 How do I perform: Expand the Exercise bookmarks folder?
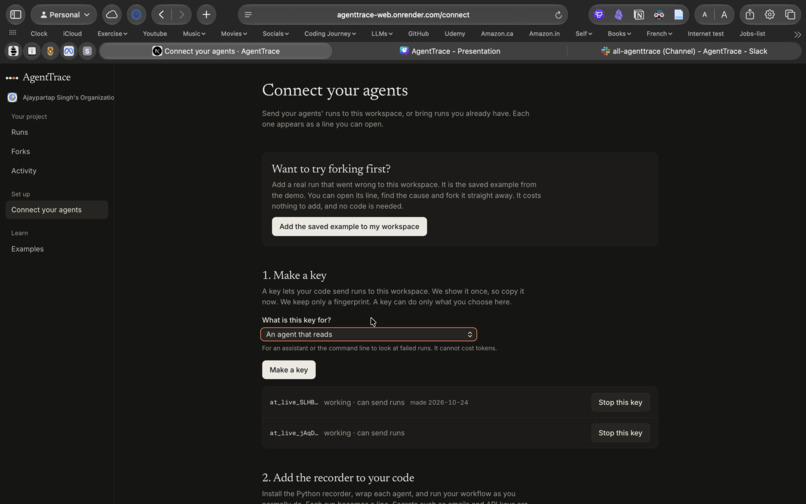pyautogui.click(x=112, y=33)
